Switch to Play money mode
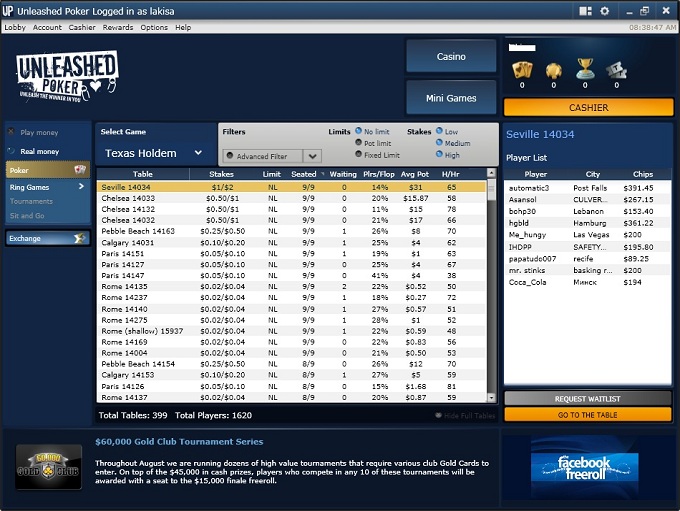 [39, 132]
